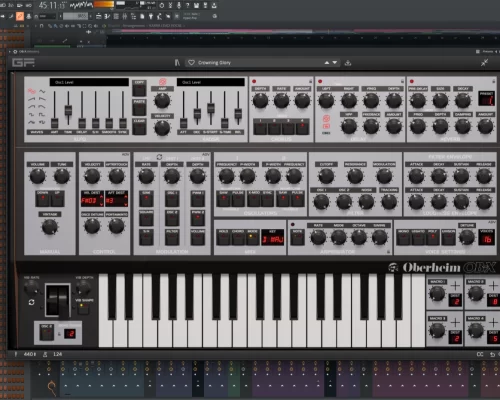Enable UNISON in Voice Settings
This screenshot has width=500, height=400.
coord(448,237)
